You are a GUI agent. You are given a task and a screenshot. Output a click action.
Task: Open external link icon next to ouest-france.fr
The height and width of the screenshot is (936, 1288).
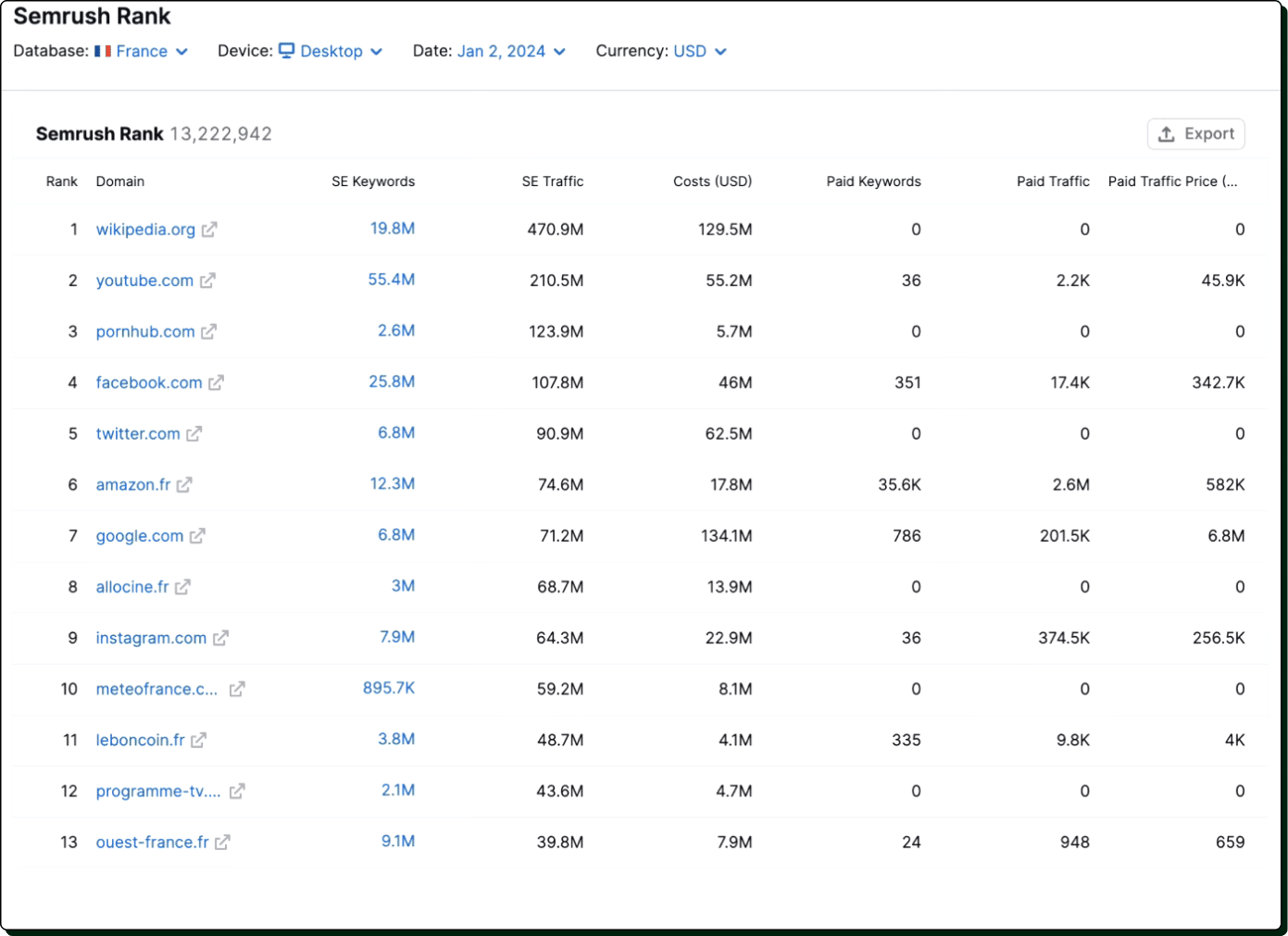[222, 842]
